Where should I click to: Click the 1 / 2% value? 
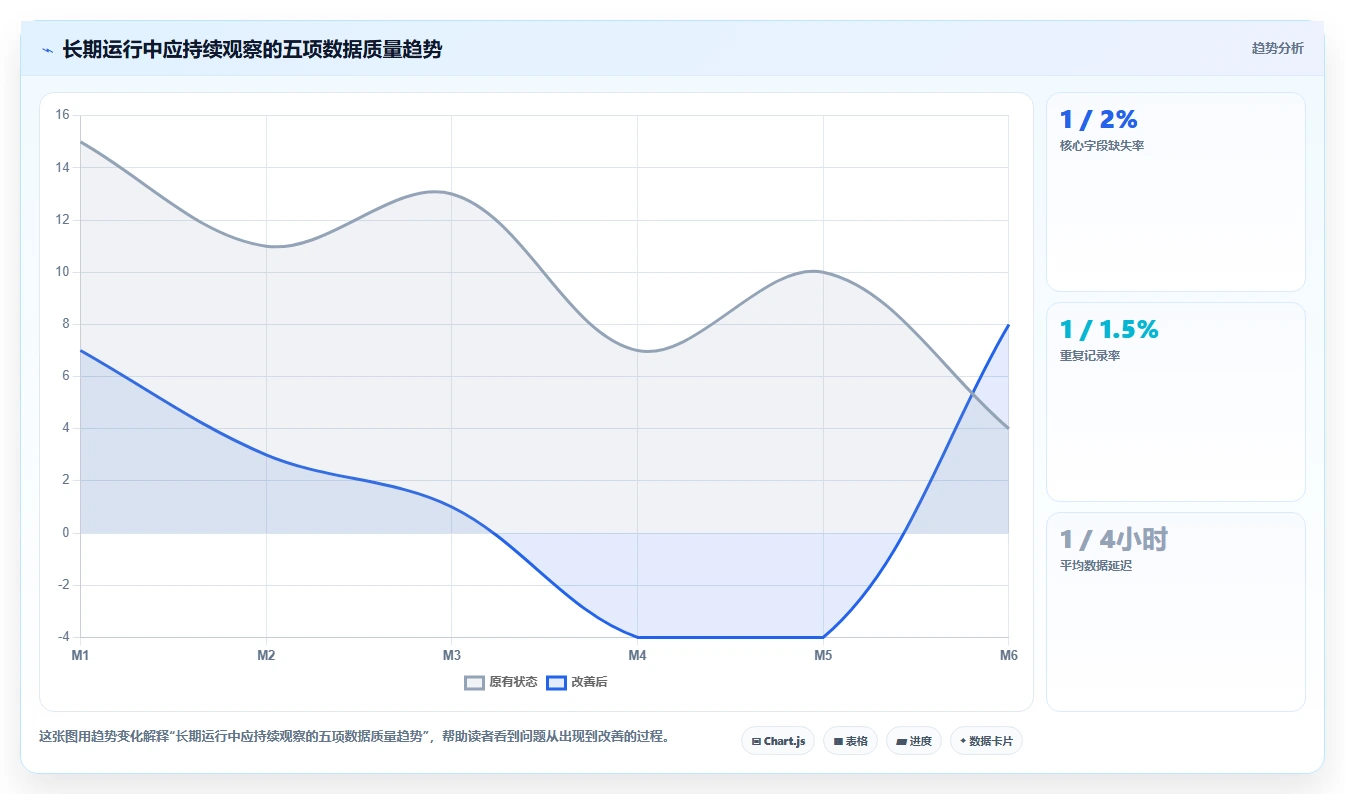(1098, 120)
